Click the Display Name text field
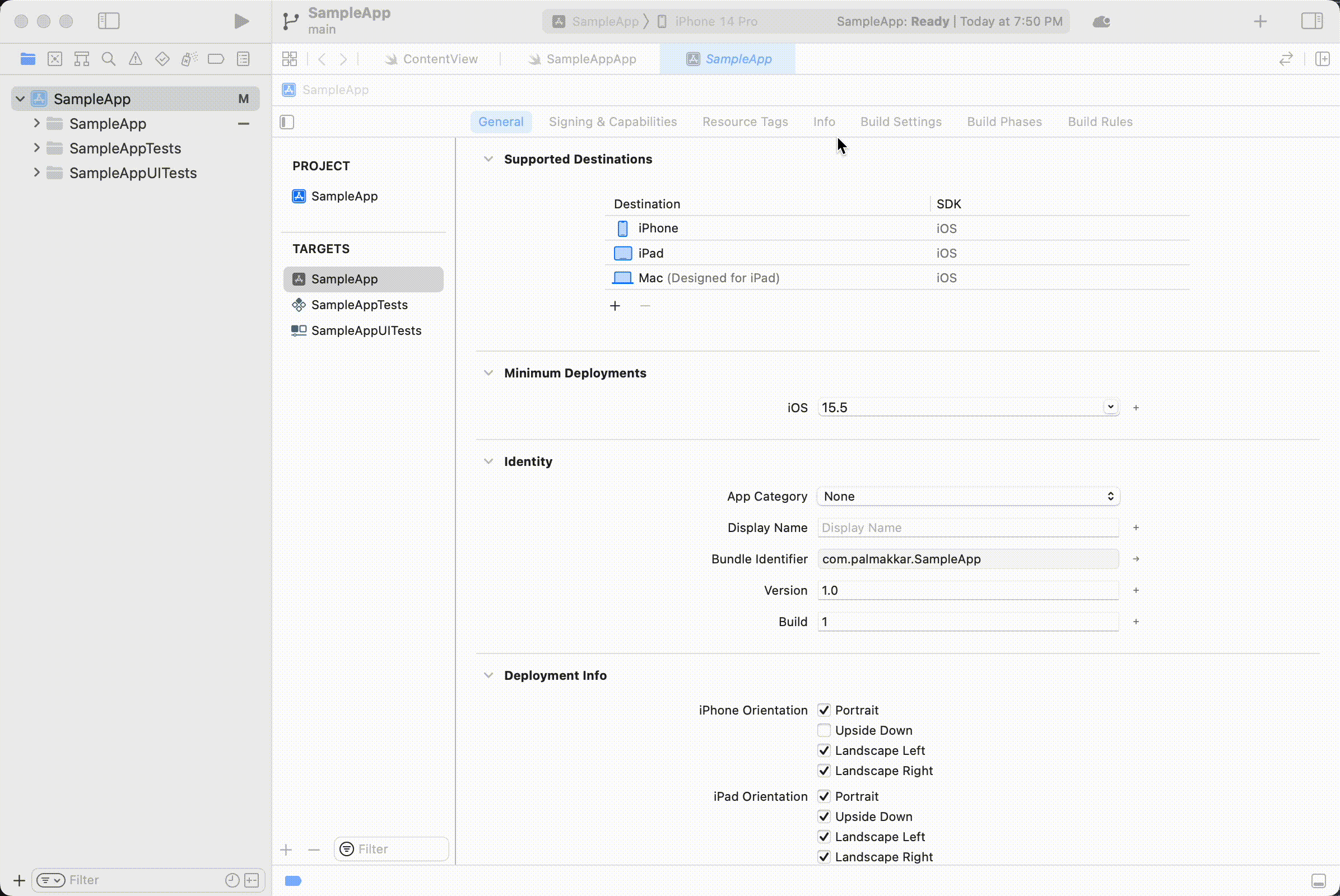The image size is (1340, 896). [x=967, y=528]
